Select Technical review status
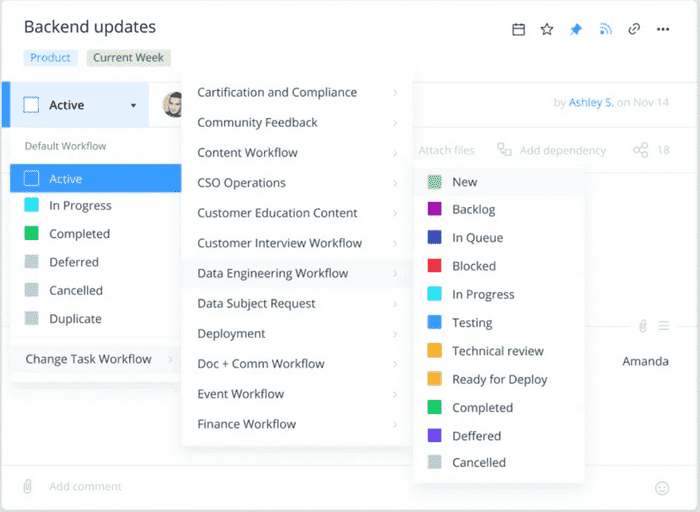The image size is (700, 512). (x=499, y=351)
